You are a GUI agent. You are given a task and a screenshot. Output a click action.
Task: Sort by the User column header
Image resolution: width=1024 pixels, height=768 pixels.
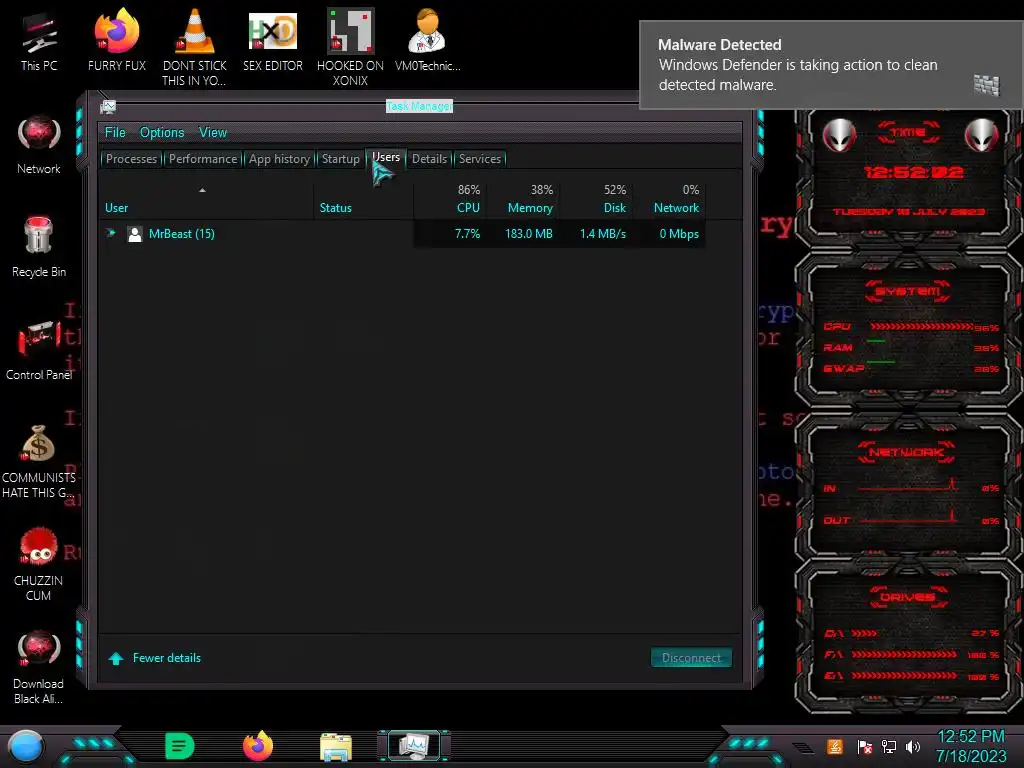206,199
